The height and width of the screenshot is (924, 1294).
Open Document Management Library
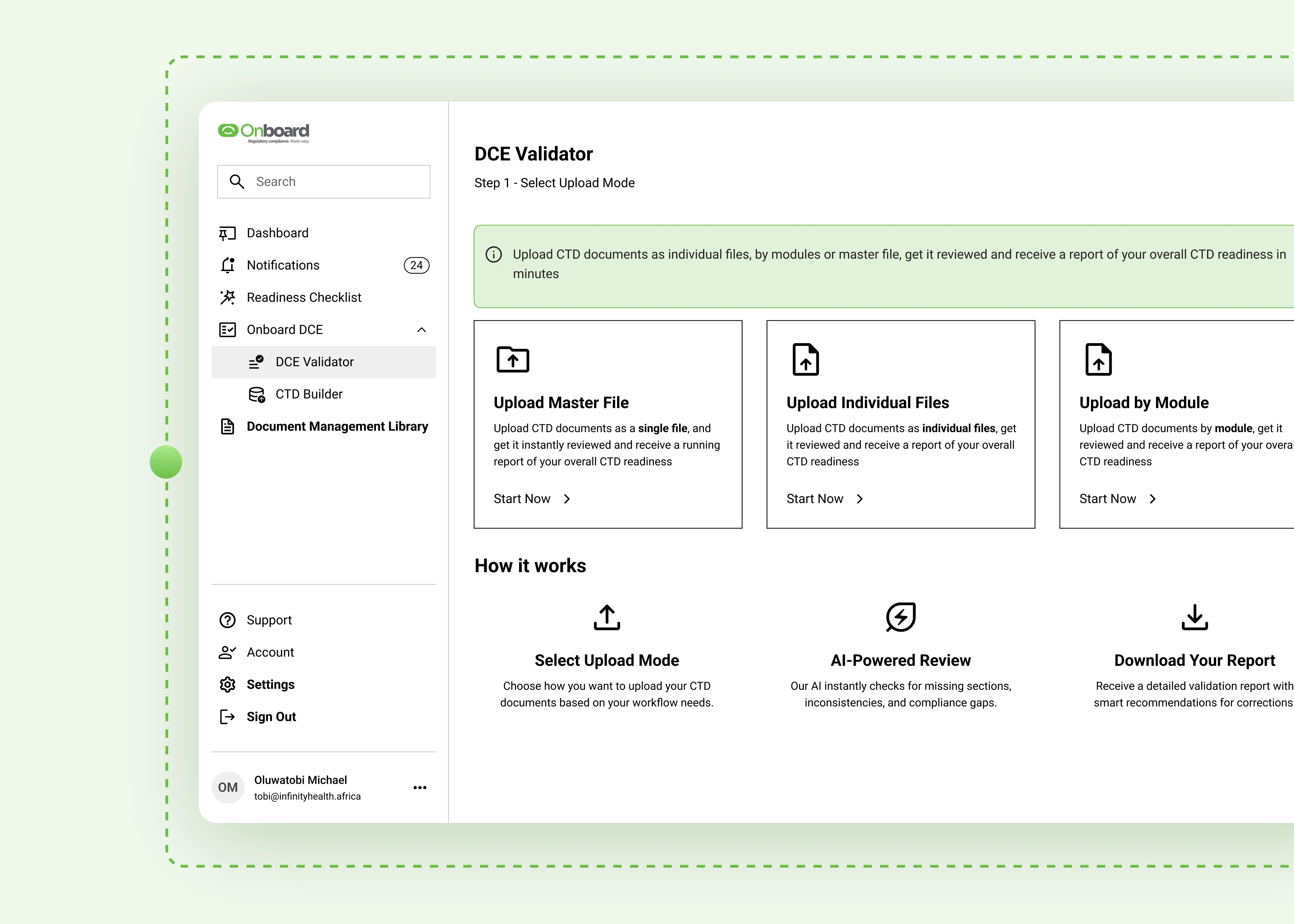(x=337, y=427)
